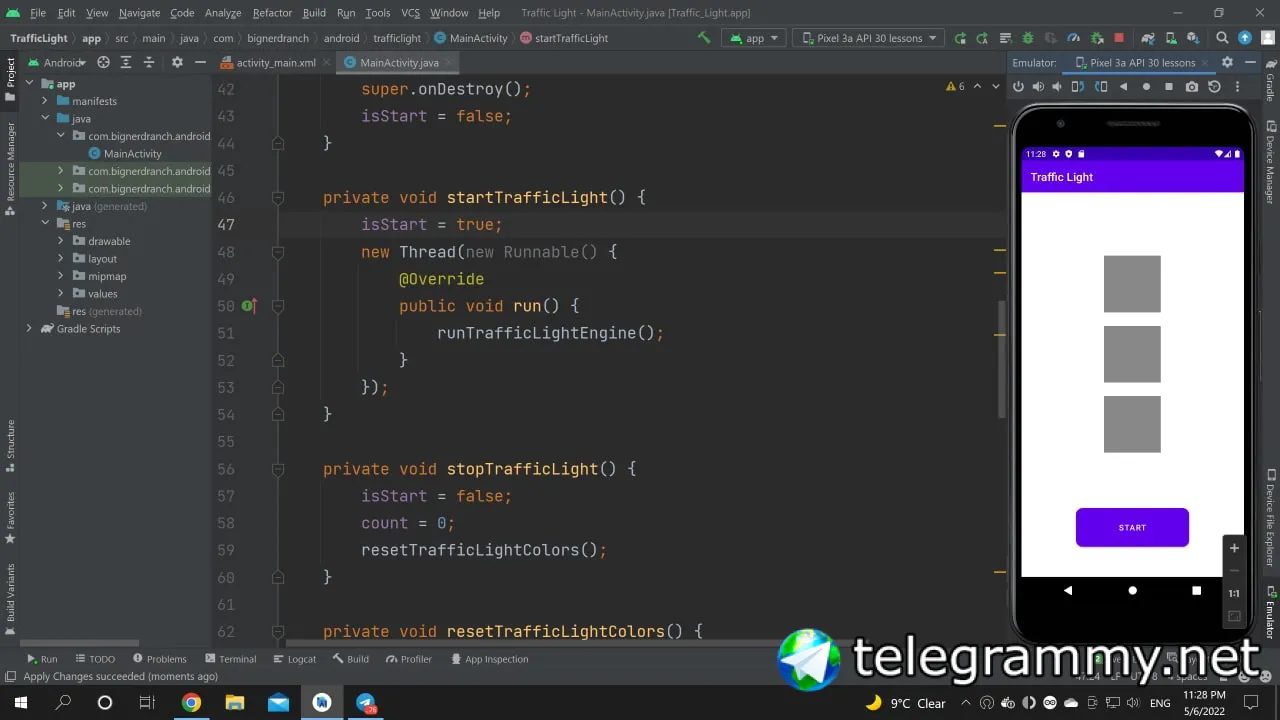The width and height of the screenshot is (1280, 720).
Task: Open Project panel gear options
Action: pos(177,62)
